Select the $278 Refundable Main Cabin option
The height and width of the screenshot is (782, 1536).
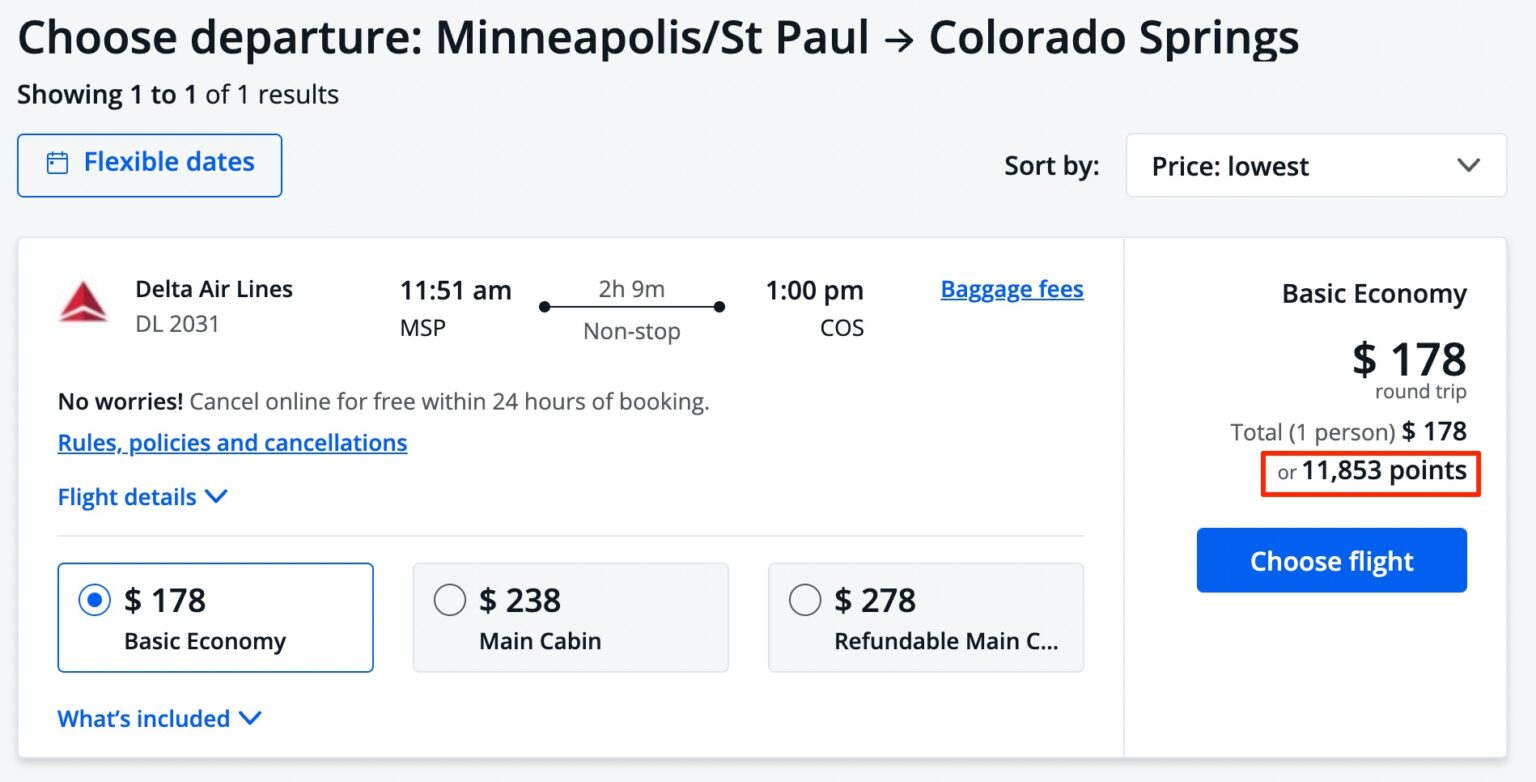pos(805,600)
